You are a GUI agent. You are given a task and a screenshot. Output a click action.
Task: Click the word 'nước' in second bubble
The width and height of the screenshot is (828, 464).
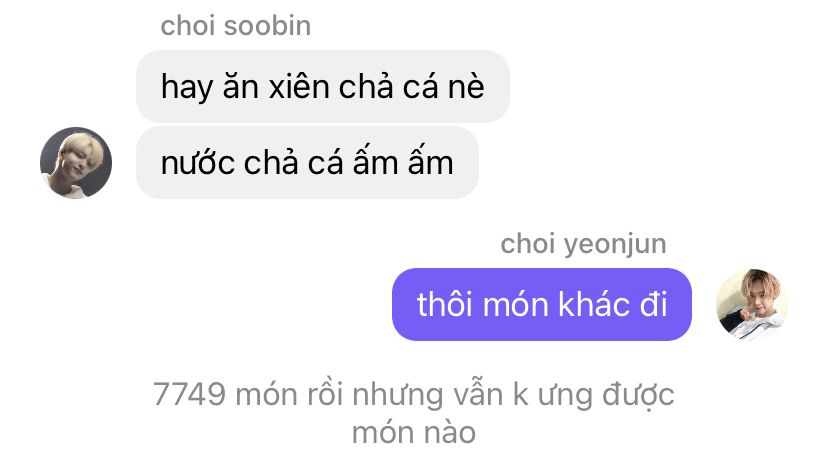197,163
